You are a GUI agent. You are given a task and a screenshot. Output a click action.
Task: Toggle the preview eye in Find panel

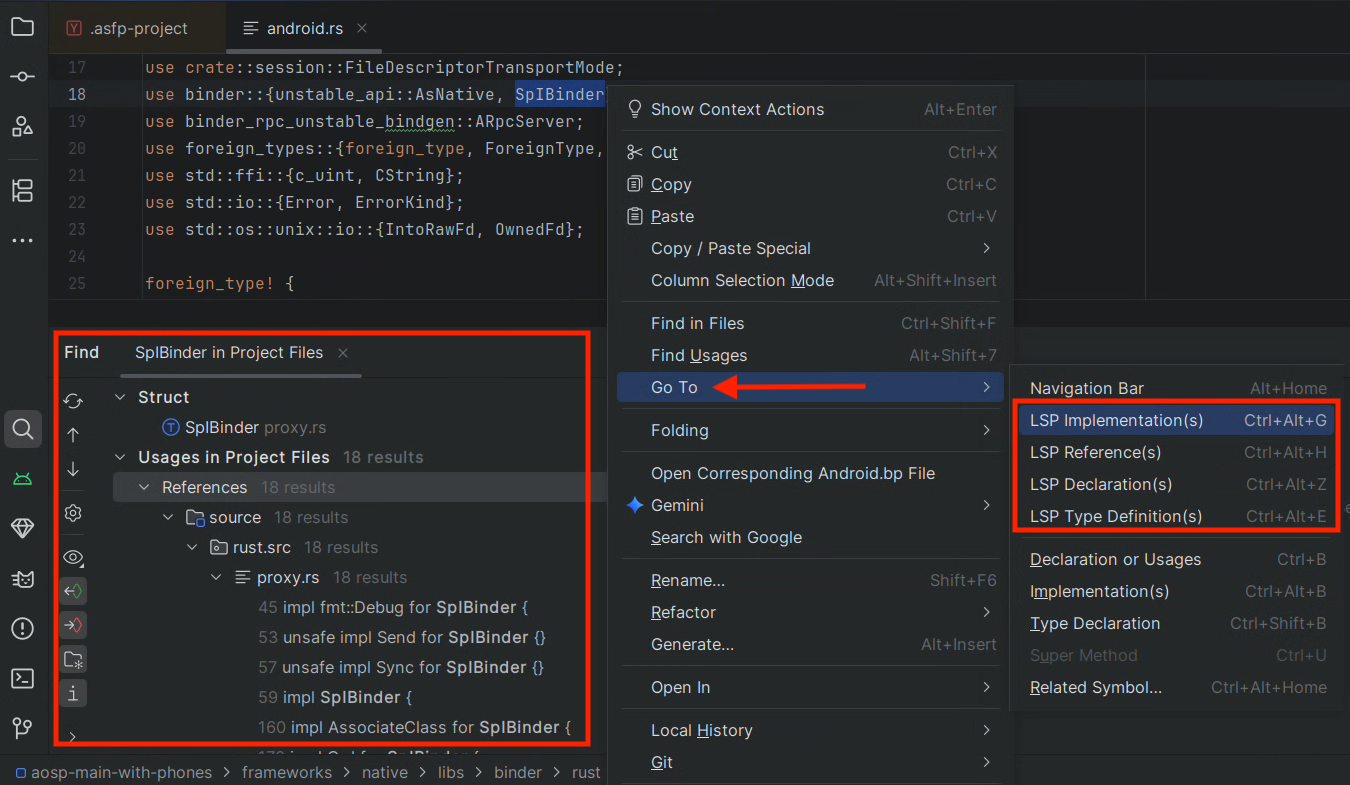(73, 557)
